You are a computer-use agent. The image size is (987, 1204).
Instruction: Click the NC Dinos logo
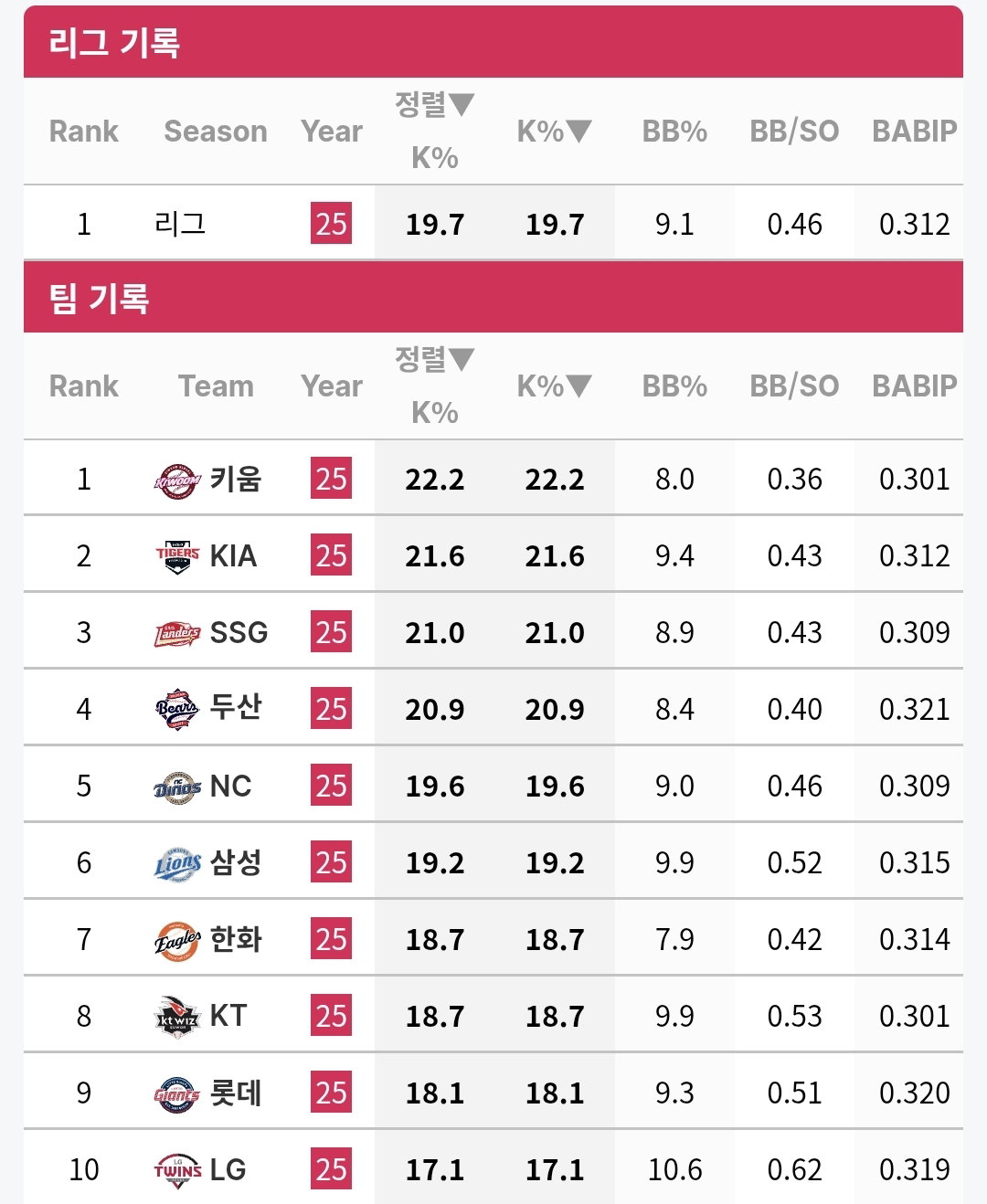[x=177, y=787]
